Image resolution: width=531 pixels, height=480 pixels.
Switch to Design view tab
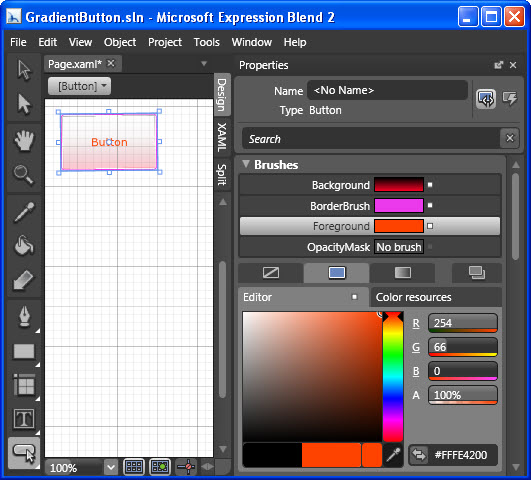tap(222, 95)
